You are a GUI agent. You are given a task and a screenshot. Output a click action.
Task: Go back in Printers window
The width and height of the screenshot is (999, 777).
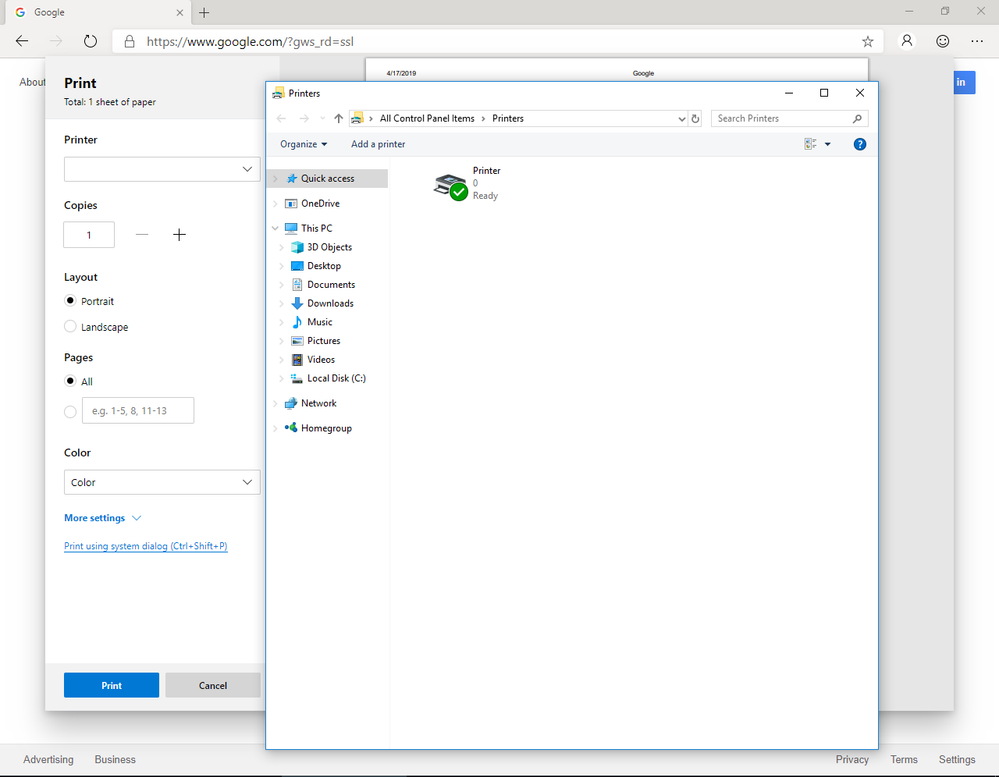(x=281, y=118)
